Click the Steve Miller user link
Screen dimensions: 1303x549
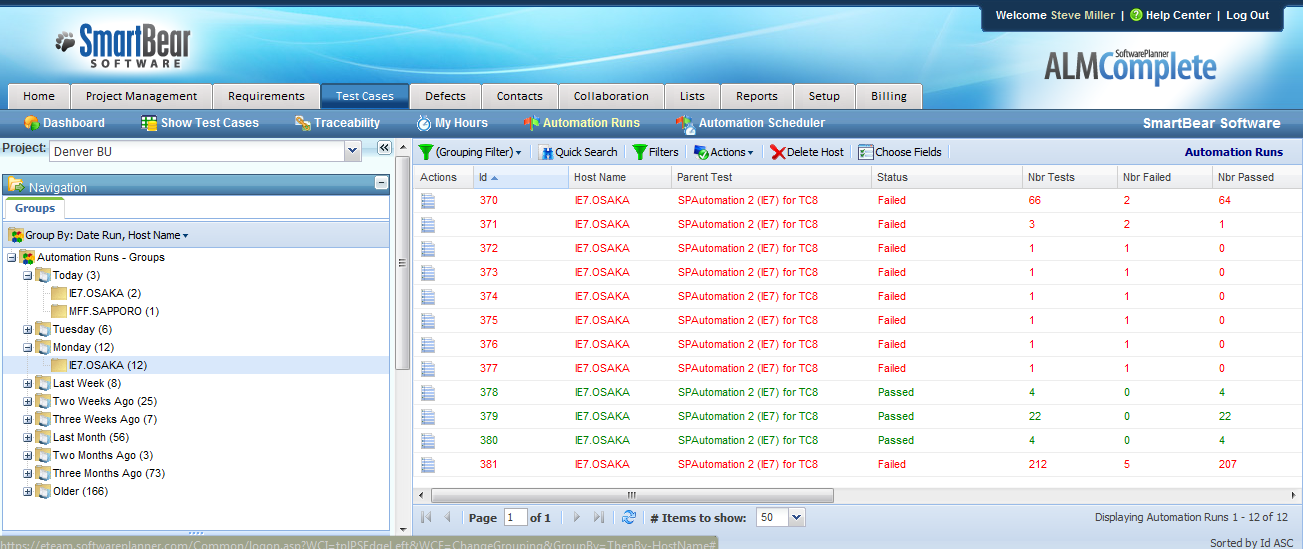(1082, 15)
